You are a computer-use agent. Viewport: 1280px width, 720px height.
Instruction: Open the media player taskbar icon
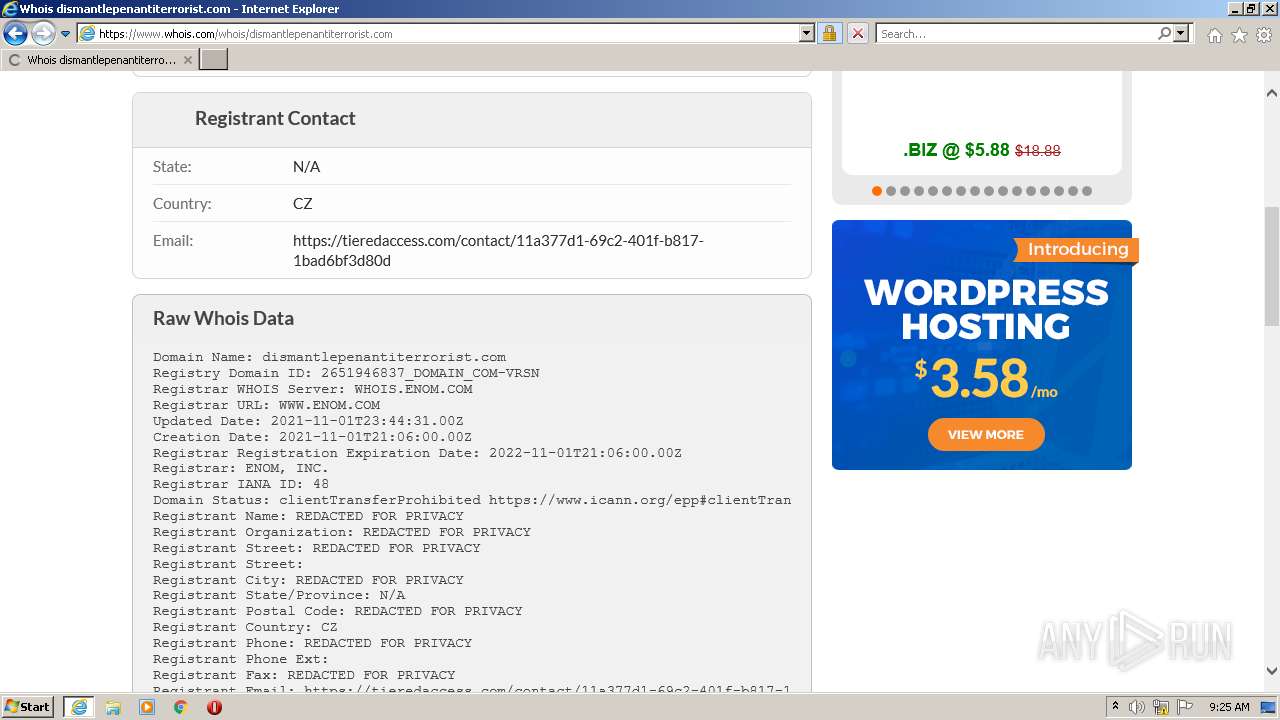tap(147, 707)
